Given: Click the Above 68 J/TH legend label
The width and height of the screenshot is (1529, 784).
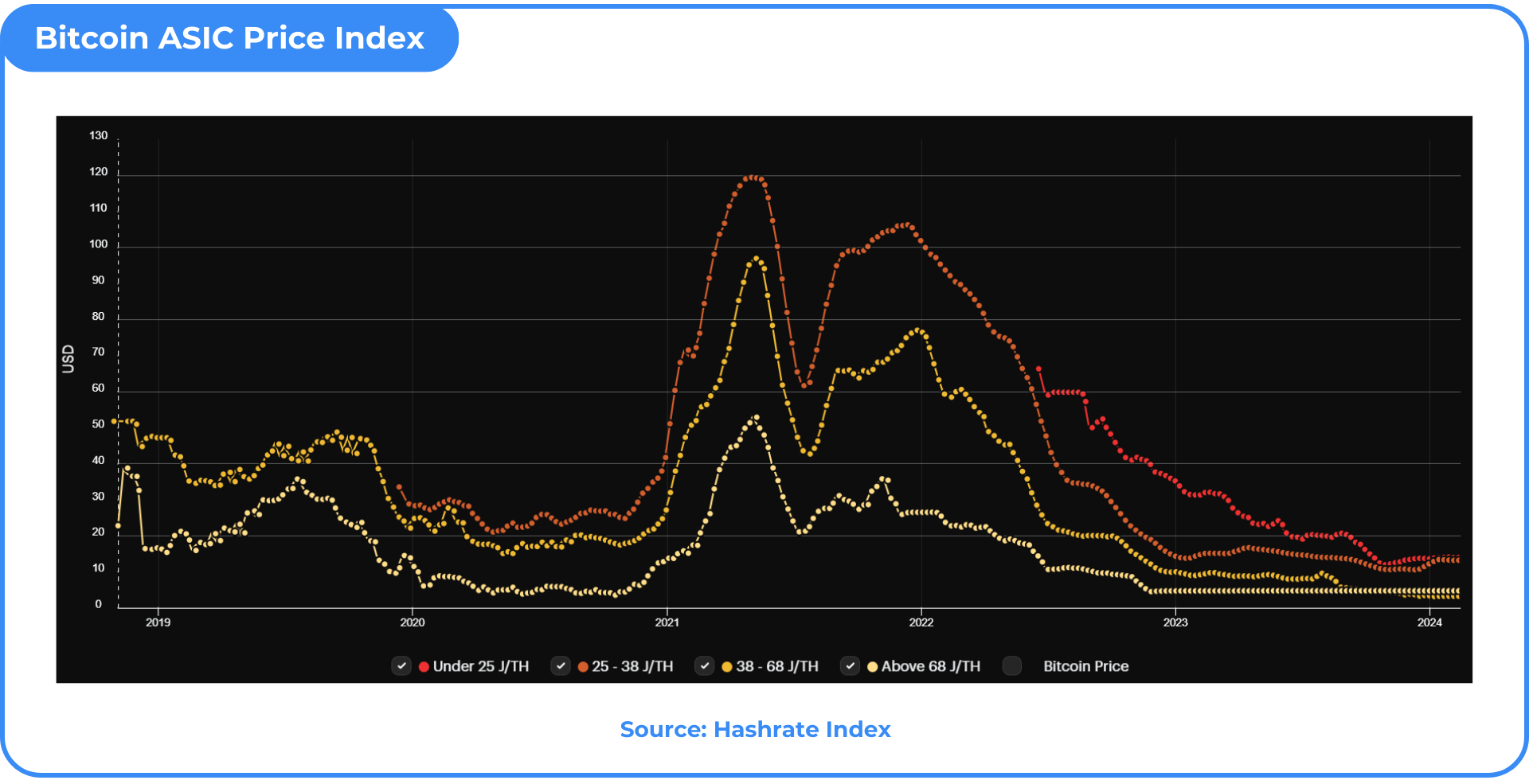Looking at the screenshot, I should (931, 666).
